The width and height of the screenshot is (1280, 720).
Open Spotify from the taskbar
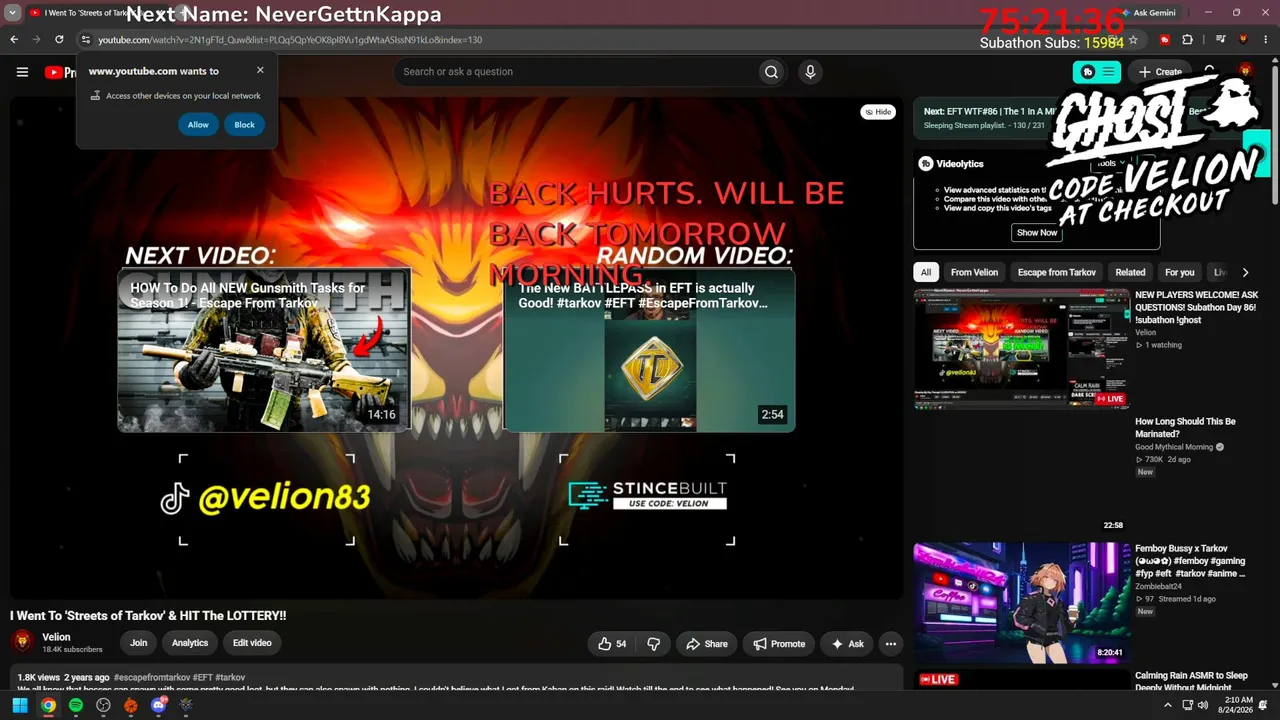[75, 706]
